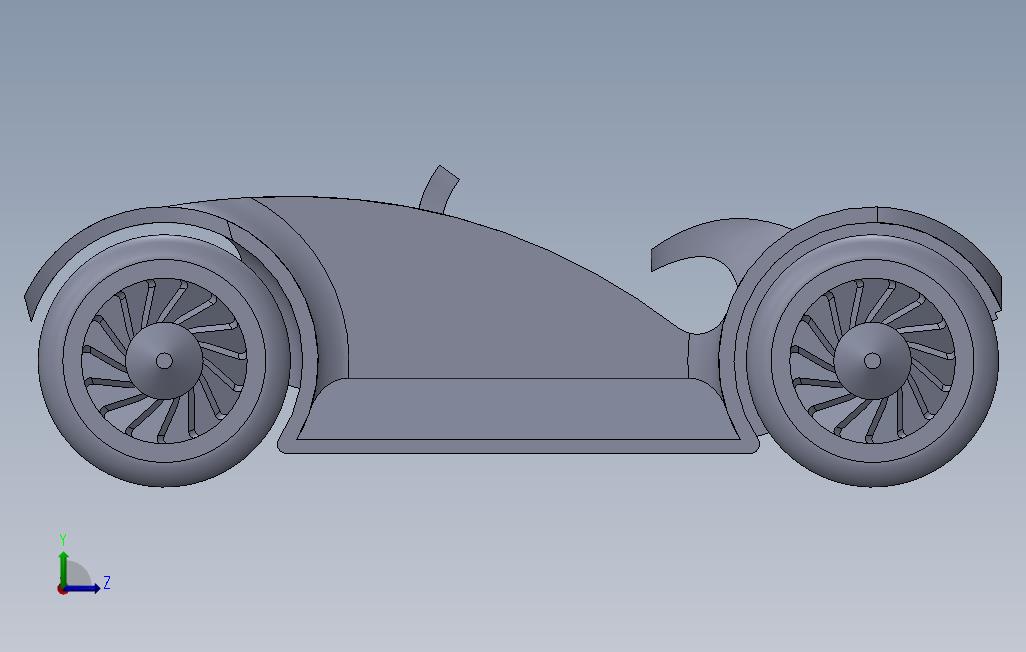
Task: Click the red origin dot of the triad
Action: pyautogui.click(x=62, y=589)
